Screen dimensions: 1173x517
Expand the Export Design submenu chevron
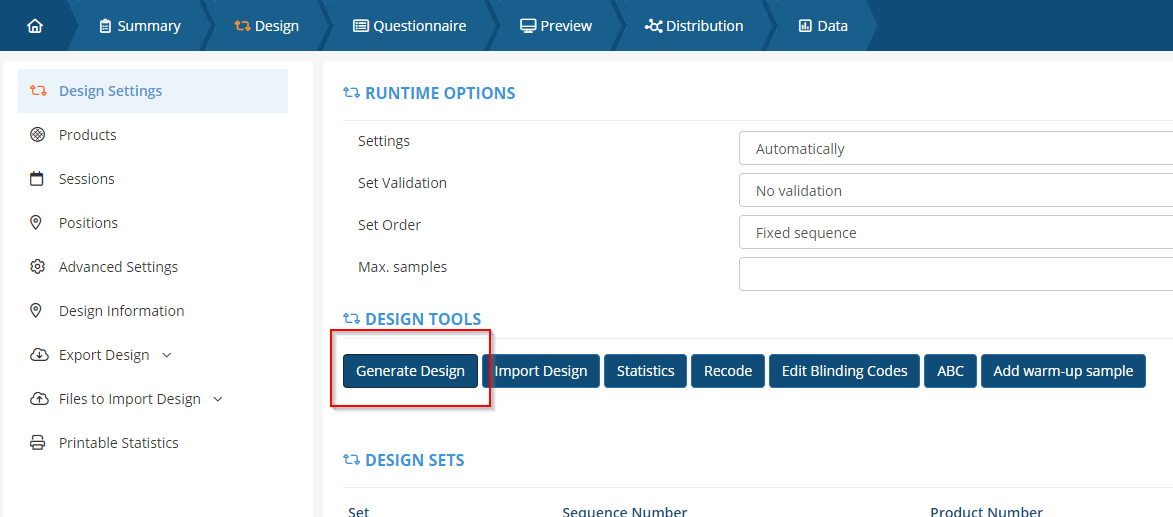coord(167,355)
